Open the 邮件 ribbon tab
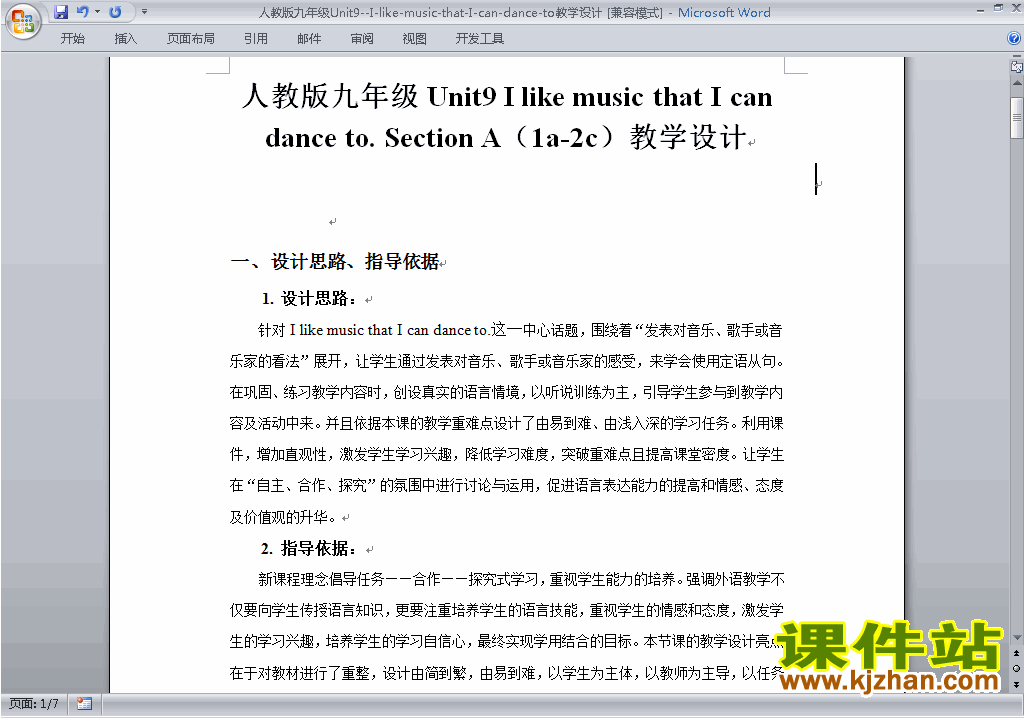The height and width of the screenshot is (718, 1024). [309, 39]
